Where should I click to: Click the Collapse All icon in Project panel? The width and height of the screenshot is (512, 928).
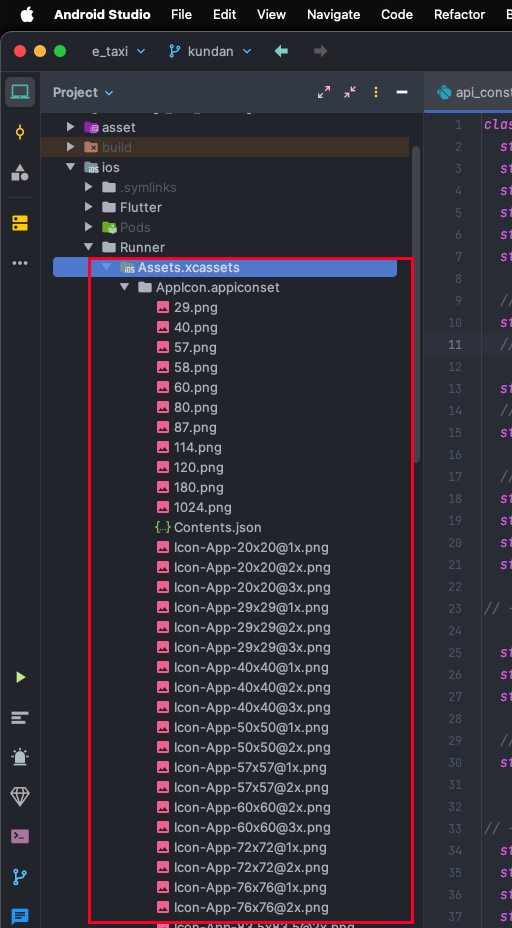click(350, 92)
